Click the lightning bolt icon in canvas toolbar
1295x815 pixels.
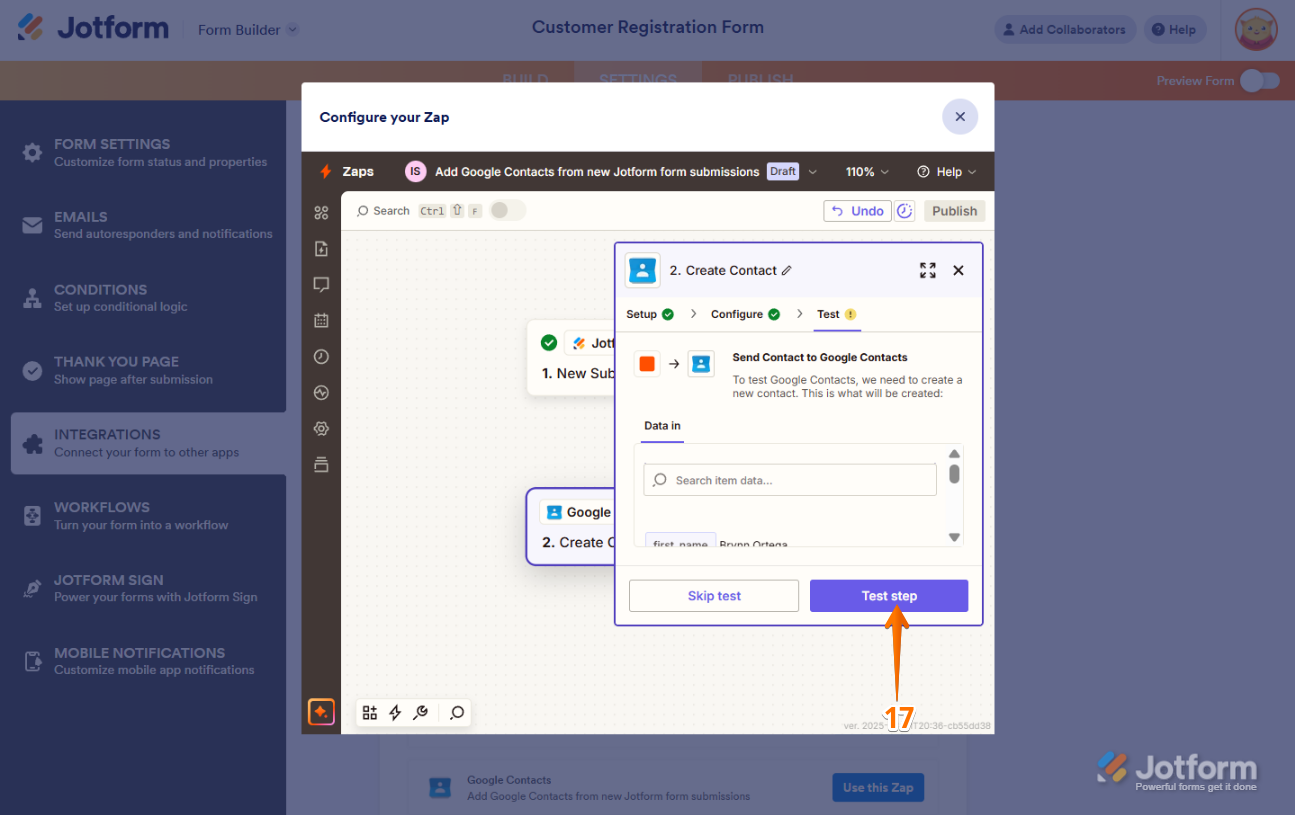395,712
